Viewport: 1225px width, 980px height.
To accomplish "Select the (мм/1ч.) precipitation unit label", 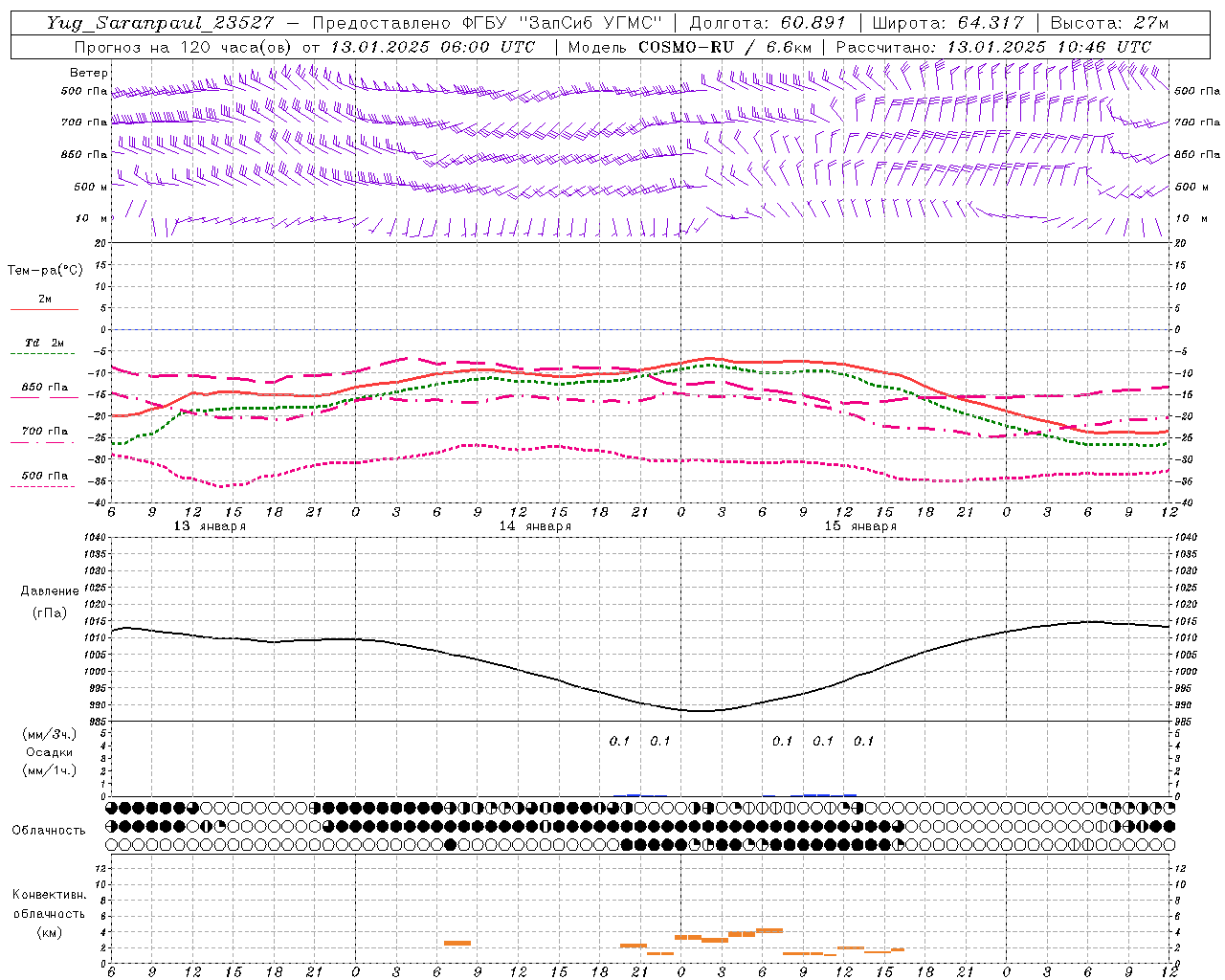I will [50, 770].
